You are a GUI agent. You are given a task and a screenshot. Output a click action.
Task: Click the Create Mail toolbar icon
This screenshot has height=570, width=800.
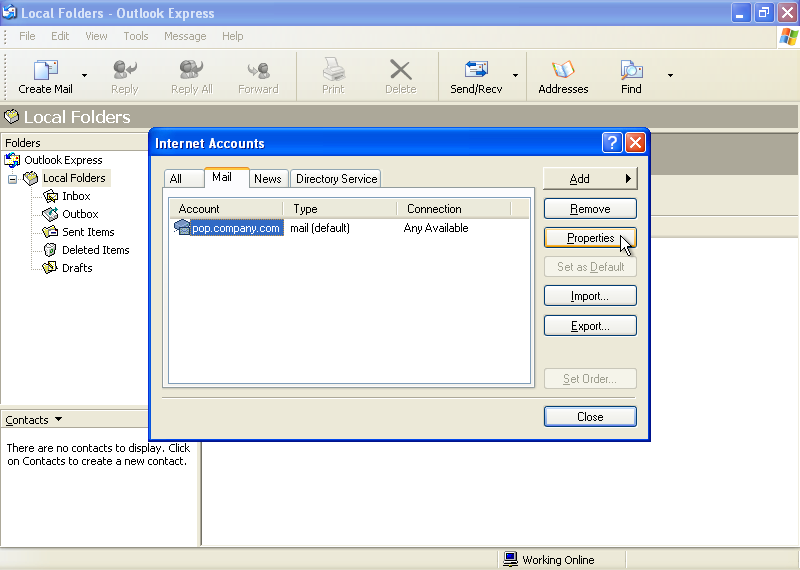tap(45, 70)
